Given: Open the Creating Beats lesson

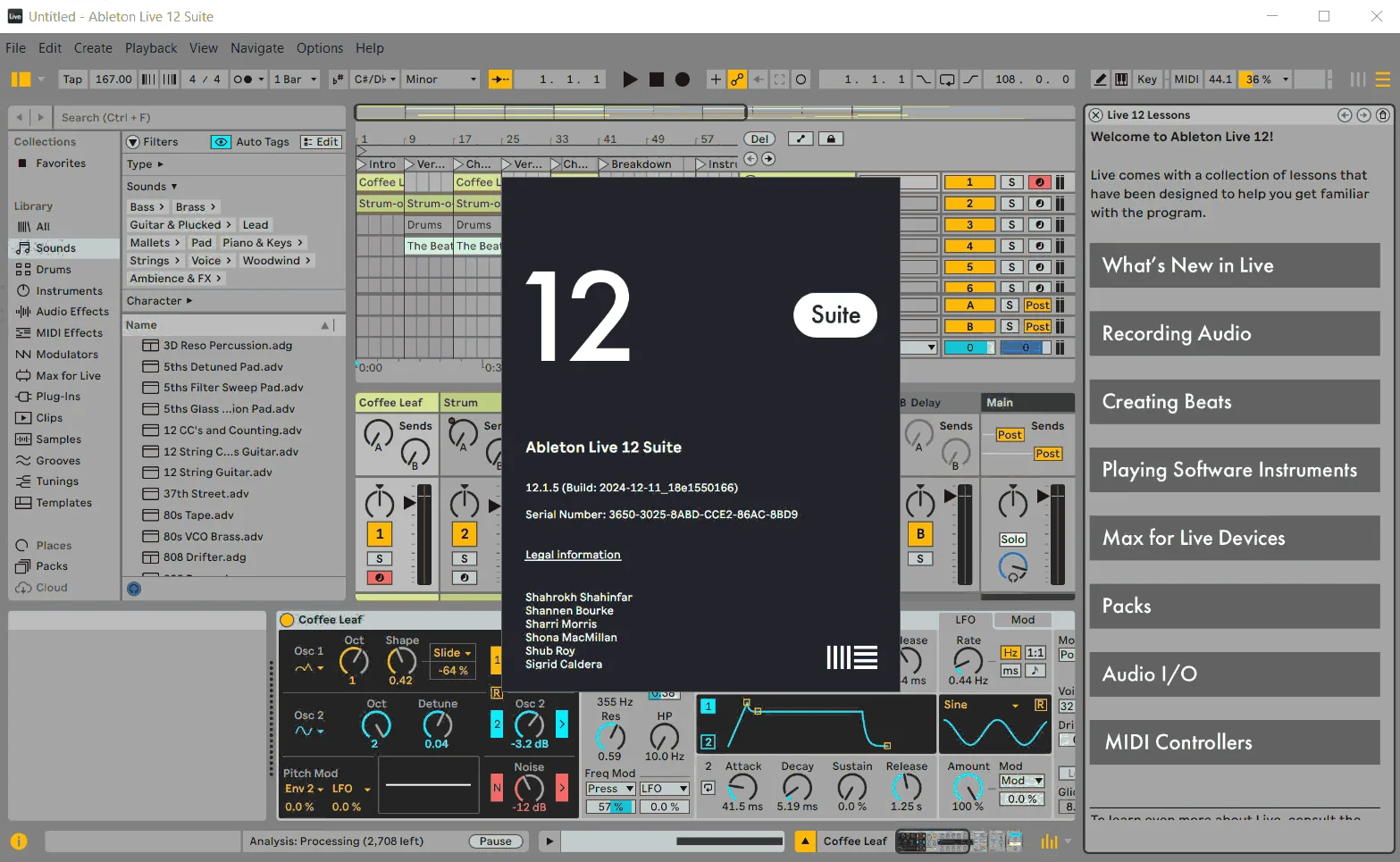Looking at the screenshot, I should coord(1235,402).
